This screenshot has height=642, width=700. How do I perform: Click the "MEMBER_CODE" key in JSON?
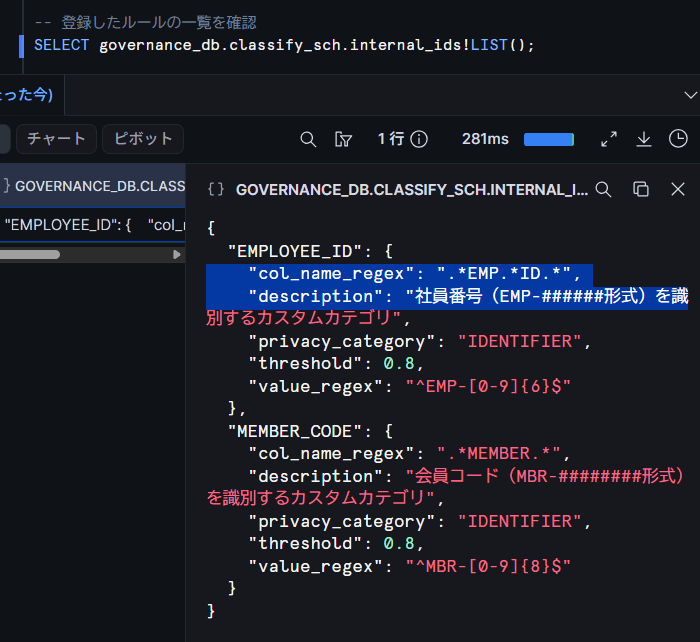click(x=294, y=432)
